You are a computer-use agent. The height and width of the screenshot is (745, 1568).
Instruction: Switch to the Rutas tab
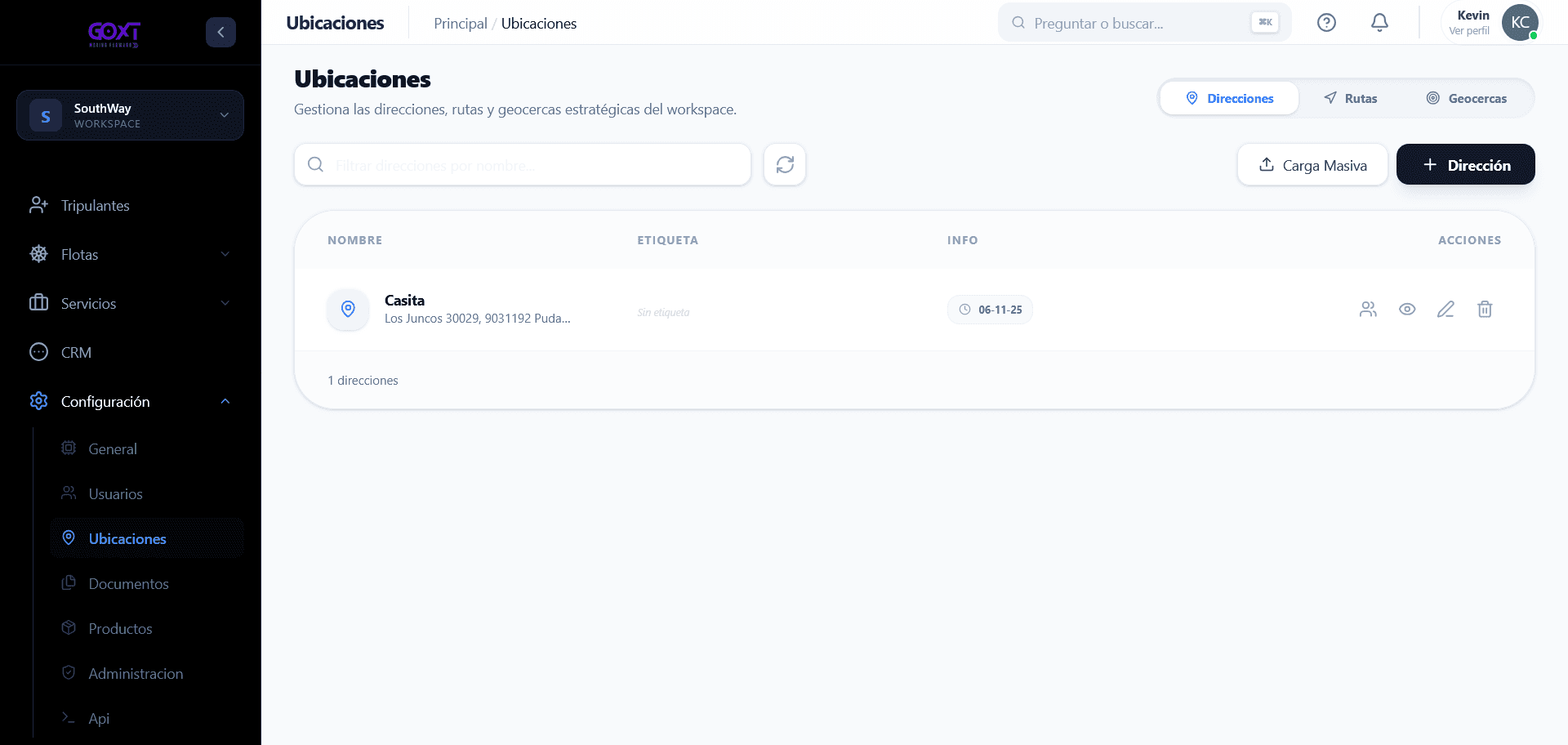tap(1351, 98)
